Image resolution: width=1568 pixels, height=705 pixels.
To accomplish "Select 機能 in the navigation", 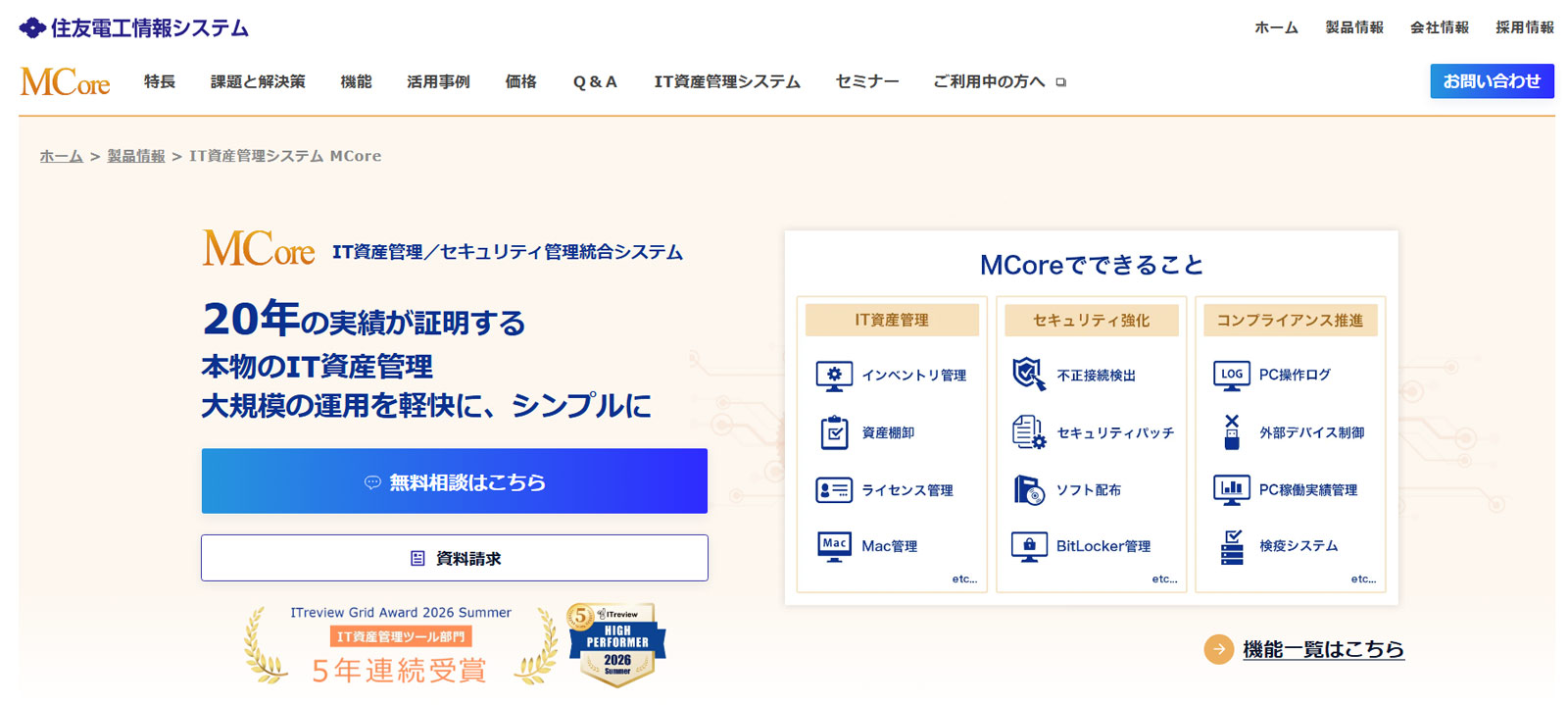I will (356, 81).
